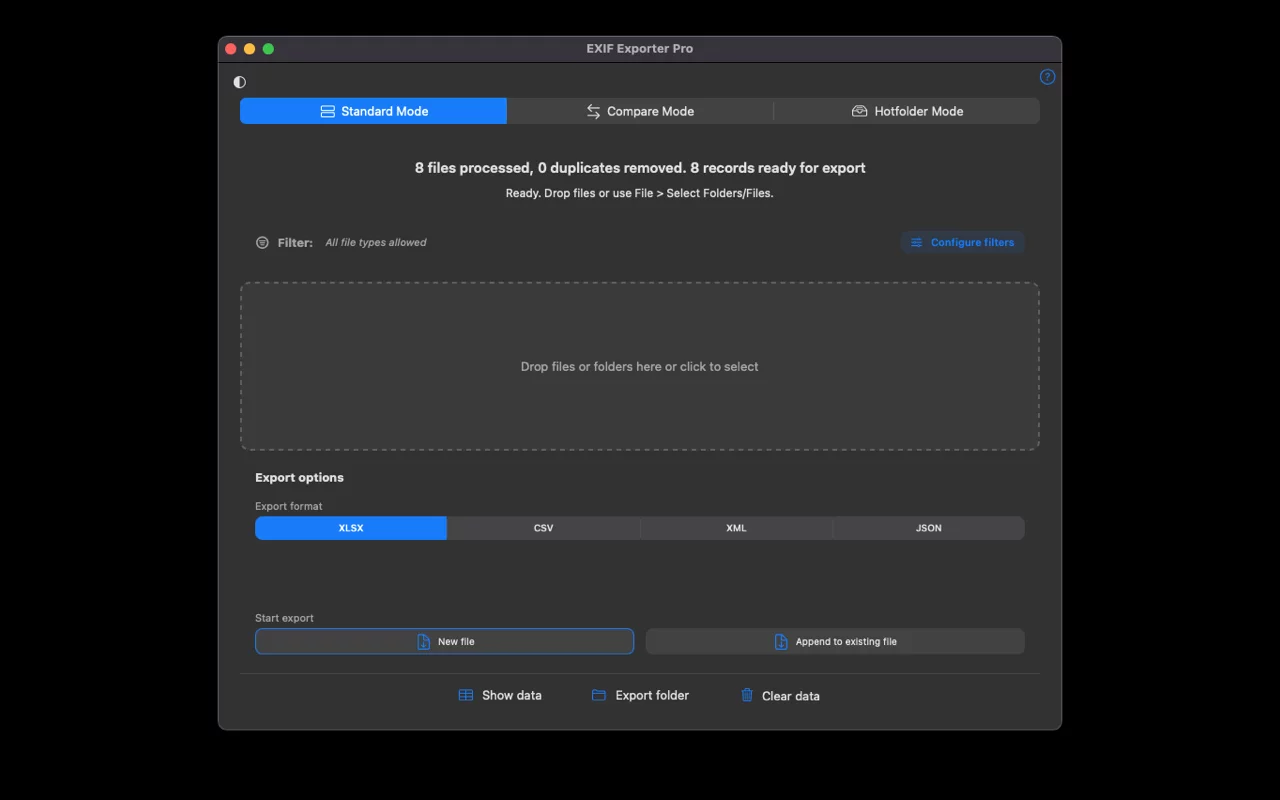Choose XML as export format
Screen dimensions: 1280x800
(x=736, y=528)
